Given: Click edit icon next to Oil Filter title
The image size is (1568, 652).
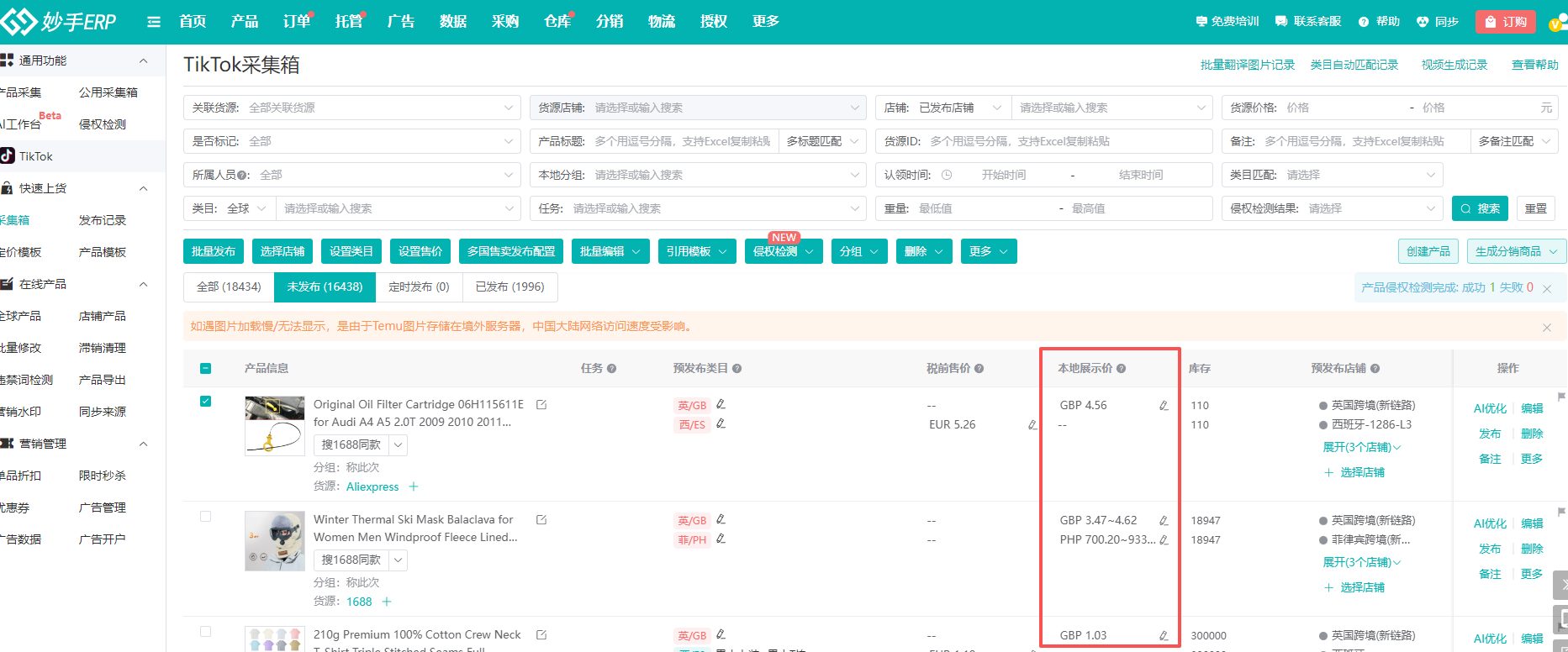Looking at the screenshot, I should tap(541, 405).
